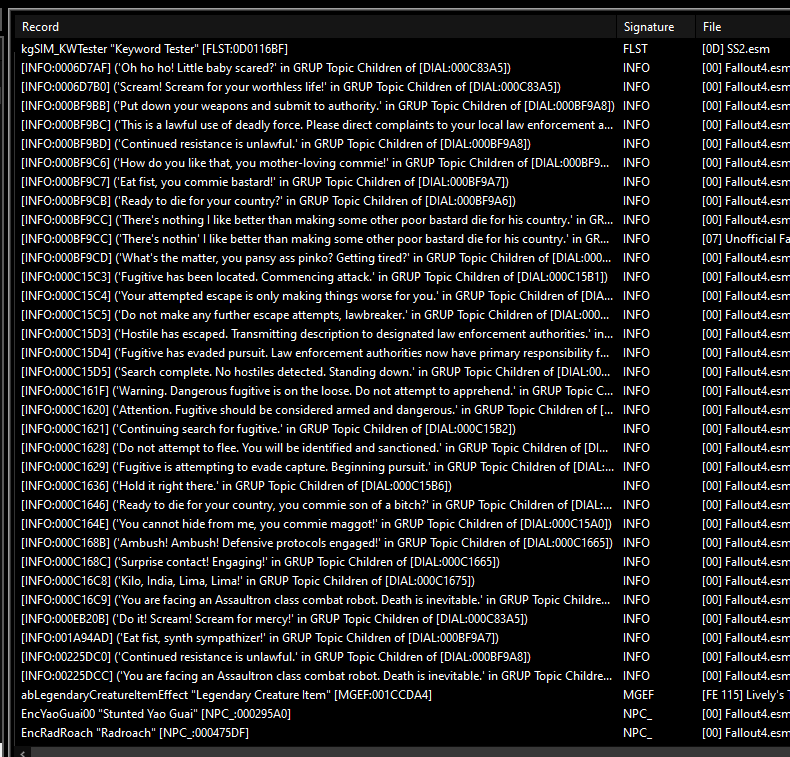Click the MGEF signature cell
The height and width of the screenshot is (757, 790).
pos(638,696)
